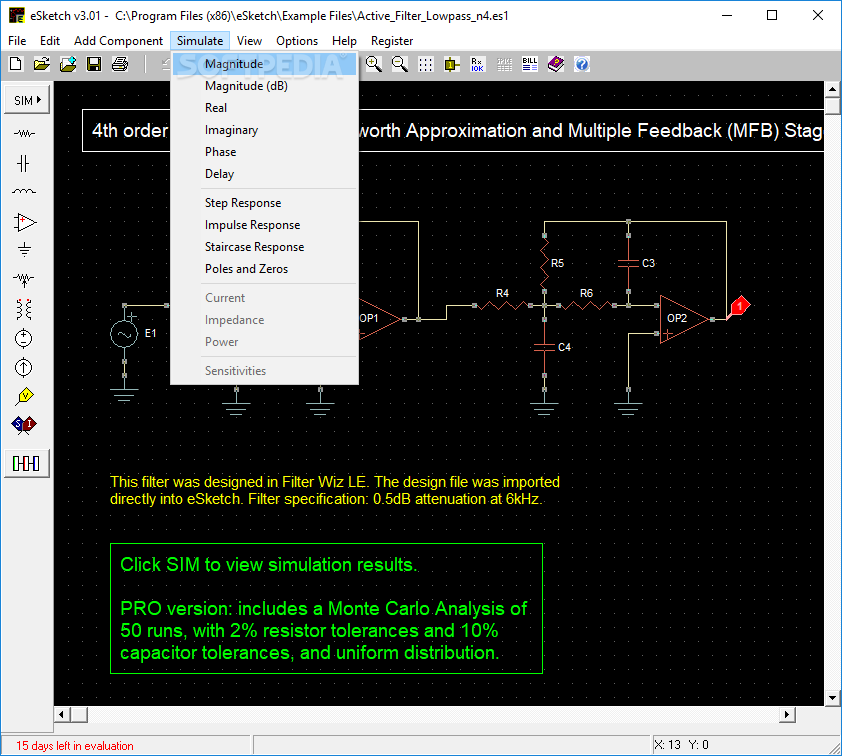Select Step Response simulation
842x756 pixels.
click(264, 203)
